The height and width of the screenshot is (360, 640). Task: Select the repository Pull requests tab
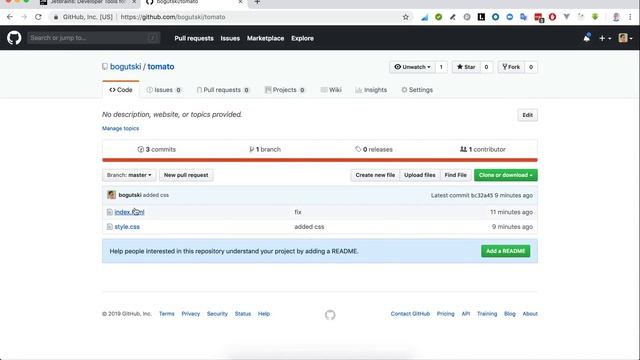223,90
